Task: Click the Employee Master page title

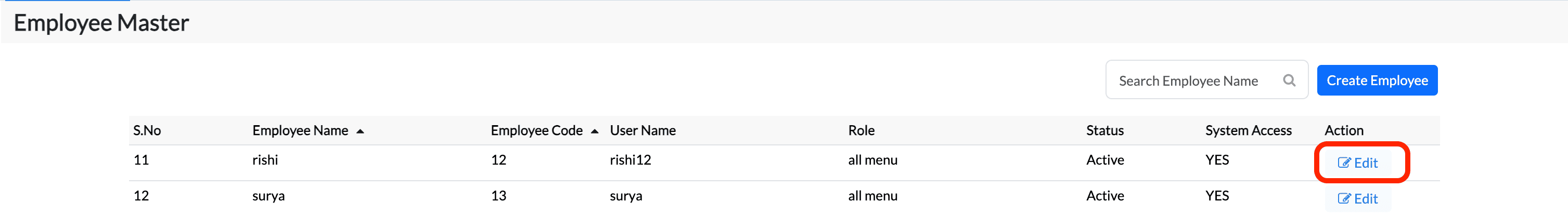Action: click(x=101, y=23)
